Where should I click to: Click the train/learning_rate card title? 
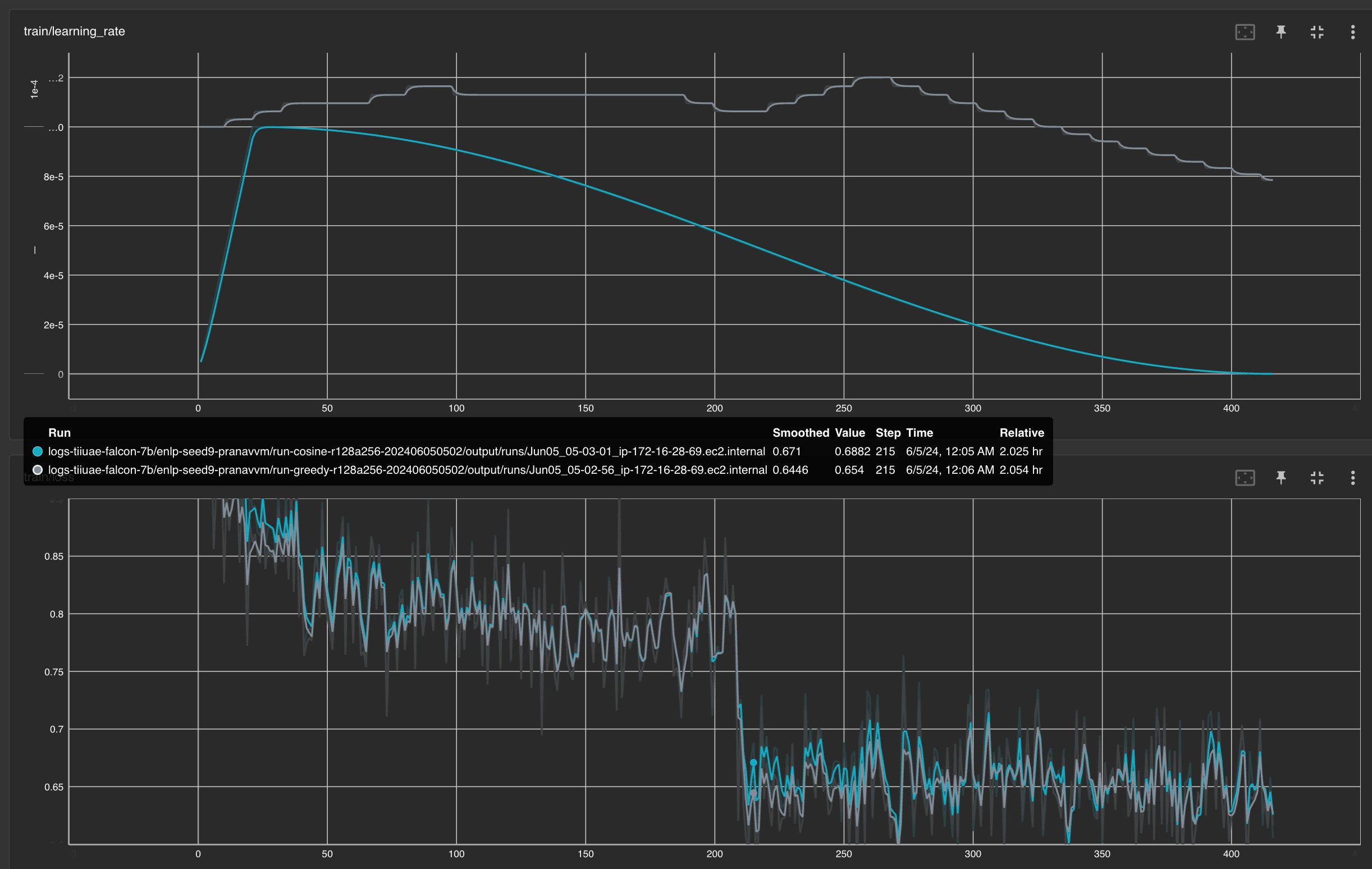point(74,31)
